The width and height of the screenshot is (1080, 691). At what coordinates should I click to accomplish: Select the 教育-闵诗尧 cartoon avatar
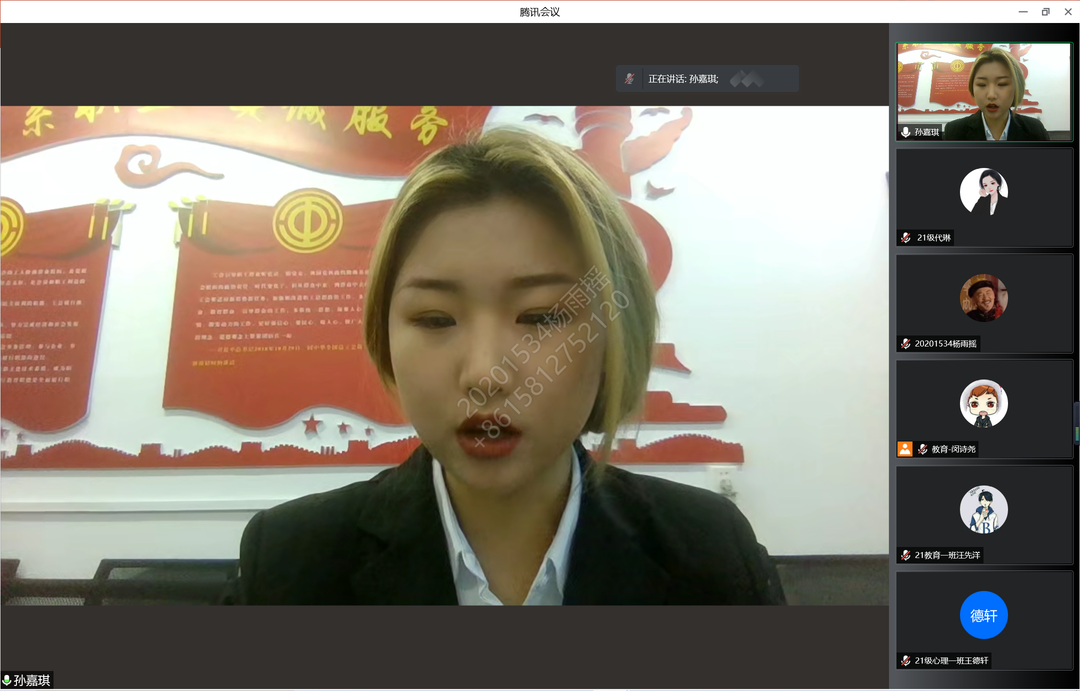[x=984, y=403]
